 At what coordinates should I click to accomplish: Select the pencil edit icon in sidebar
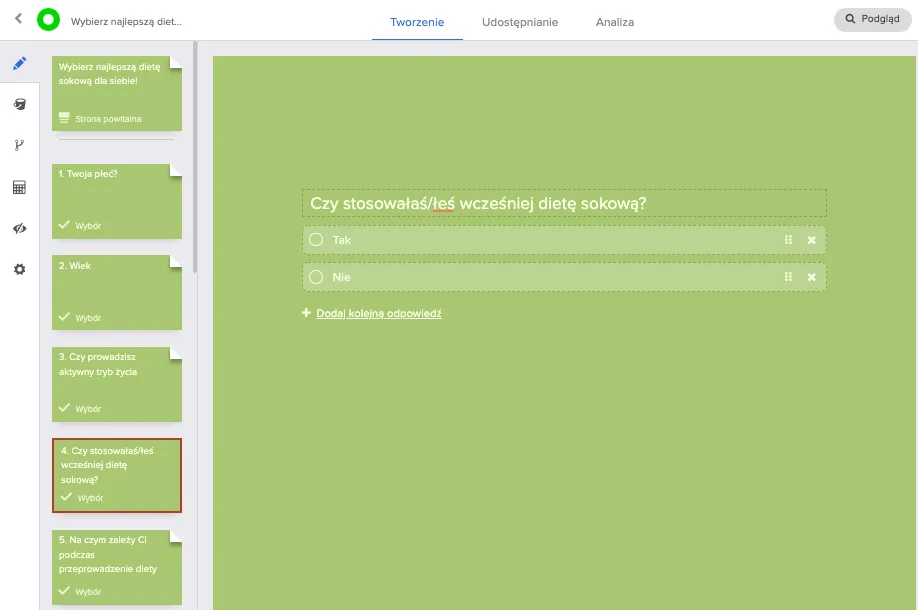coord(19,63)
